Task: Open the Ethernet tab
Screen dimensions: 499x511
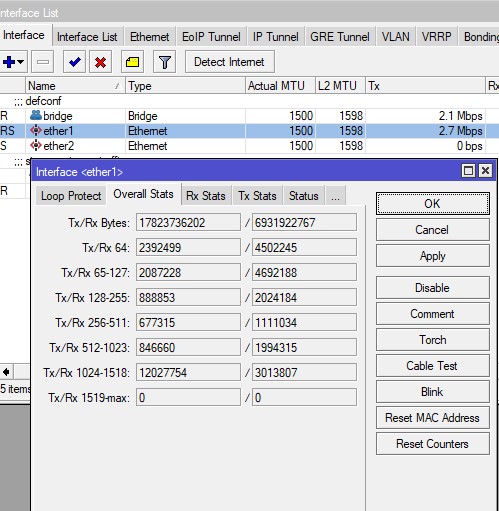Action: coord(150,37)
